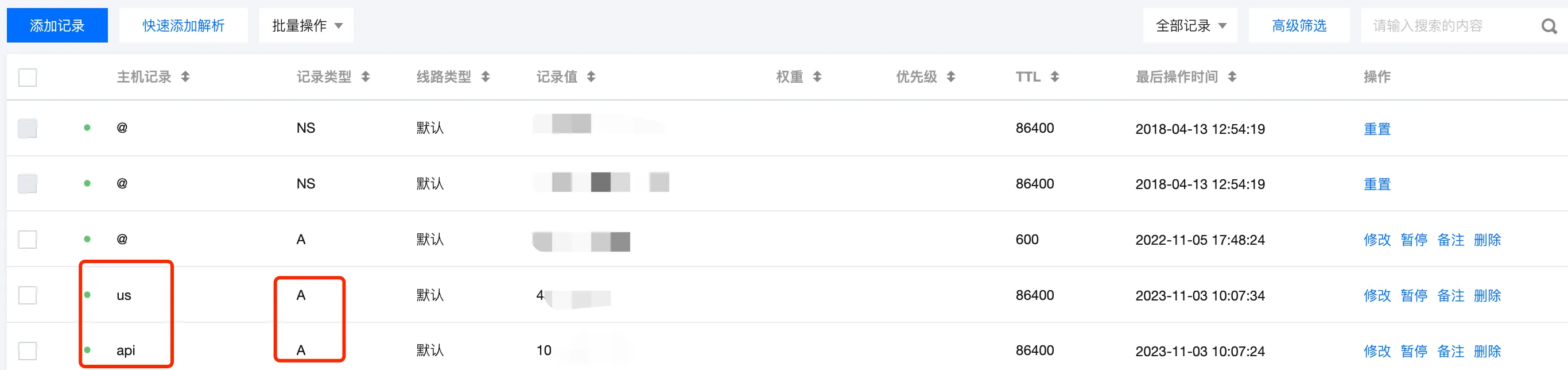Screen dimensions: 1568x370
Task: Sort by 最后操作时间 column arrows
Action: tap(1232, 77)
